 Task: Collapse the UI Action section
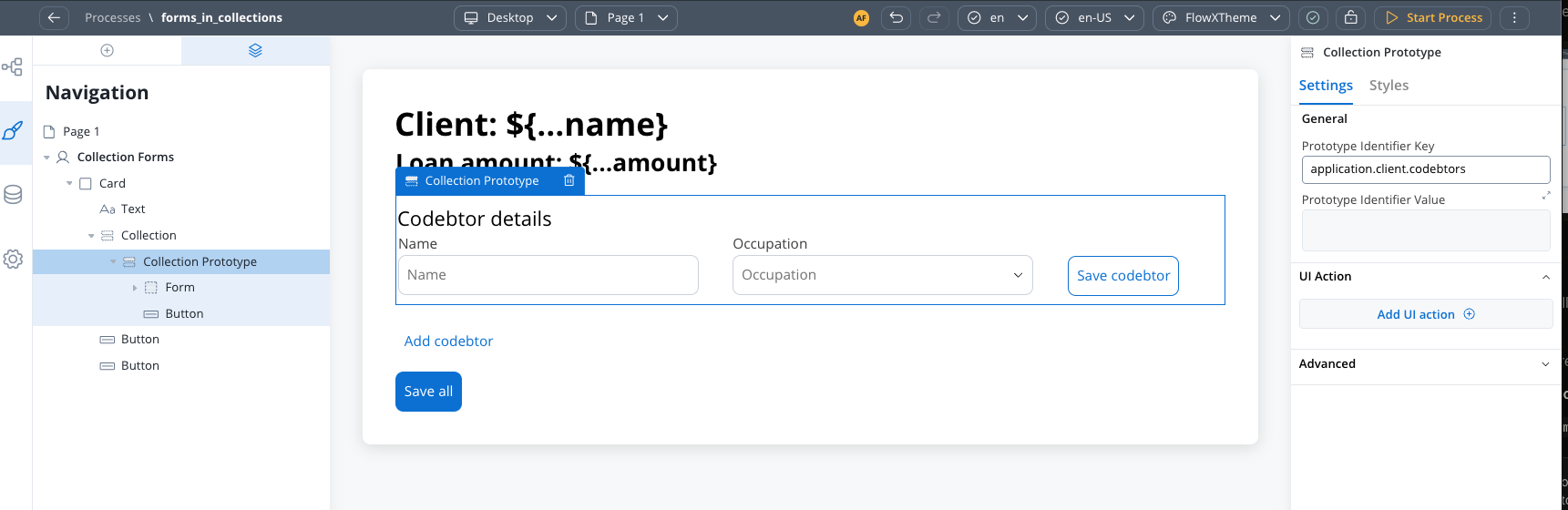pos(1545,277)
